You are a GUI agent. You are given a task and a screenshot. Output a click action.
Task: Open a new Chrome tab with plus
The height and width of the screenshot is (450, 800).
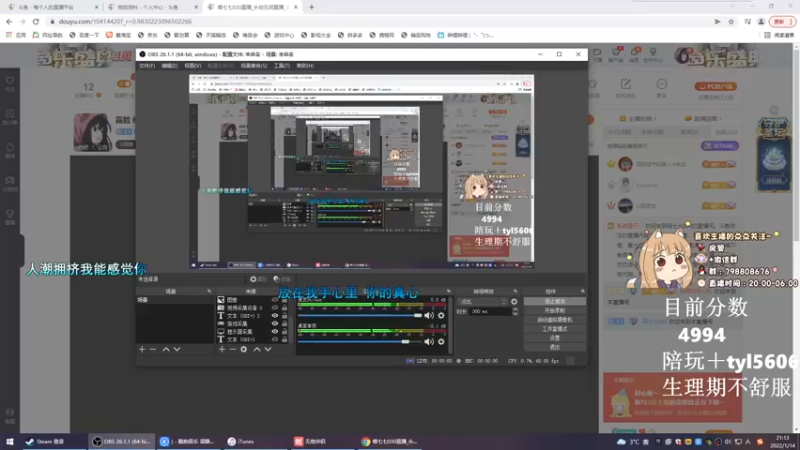pyautogui.click(x=311, y=7)
